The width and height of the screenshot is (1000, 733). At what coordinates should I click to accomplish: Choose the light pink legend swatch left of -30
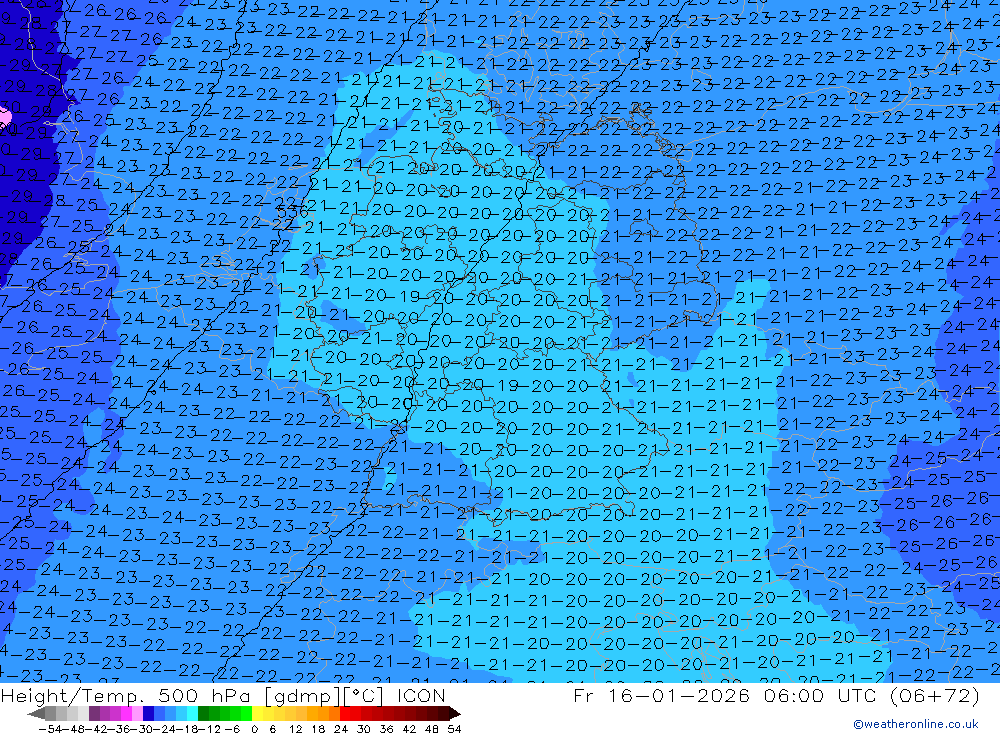click(x=137, y=714)
